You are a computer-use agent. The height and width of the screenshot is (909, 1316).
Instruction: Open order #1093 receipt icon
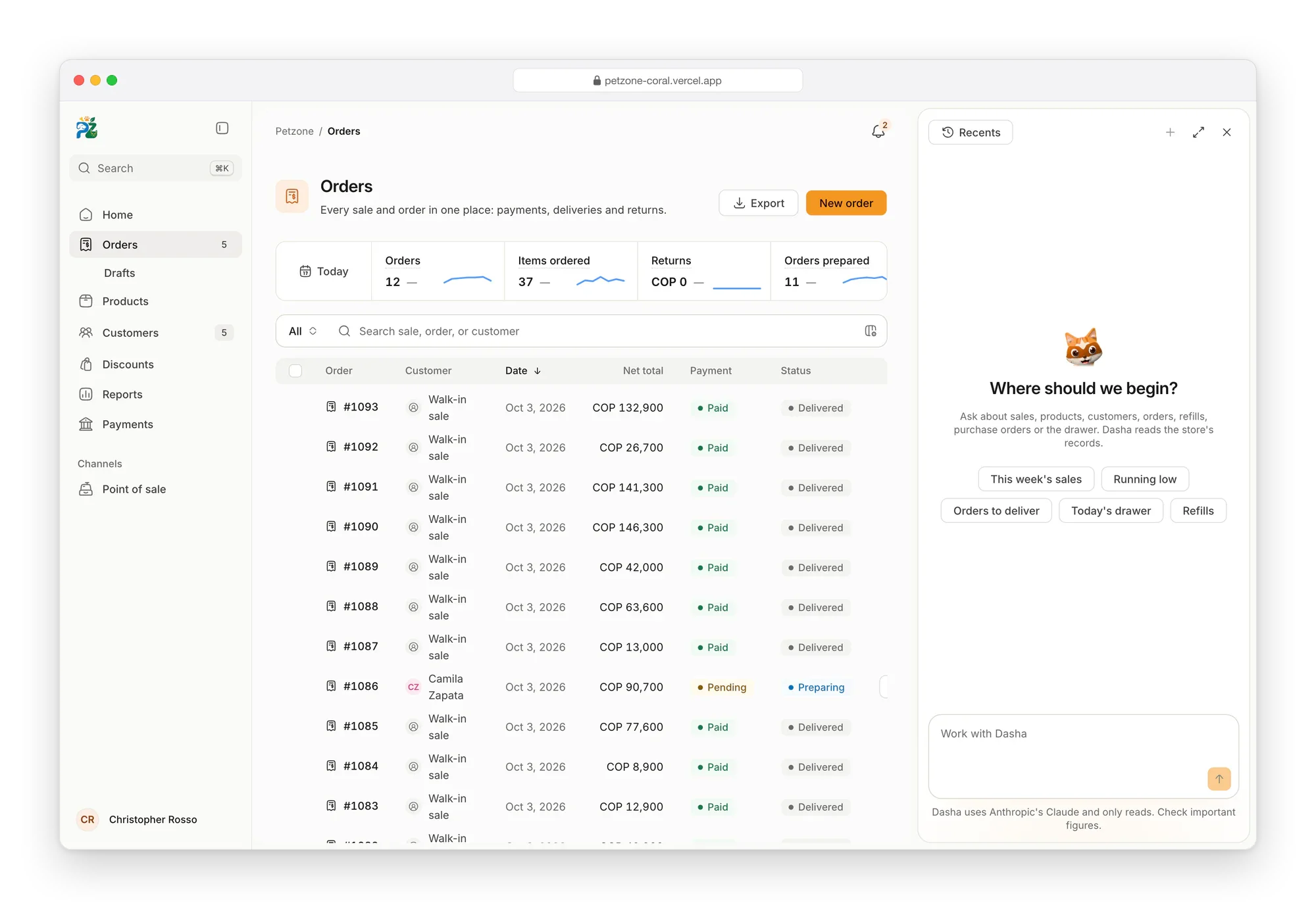[331, 406]
